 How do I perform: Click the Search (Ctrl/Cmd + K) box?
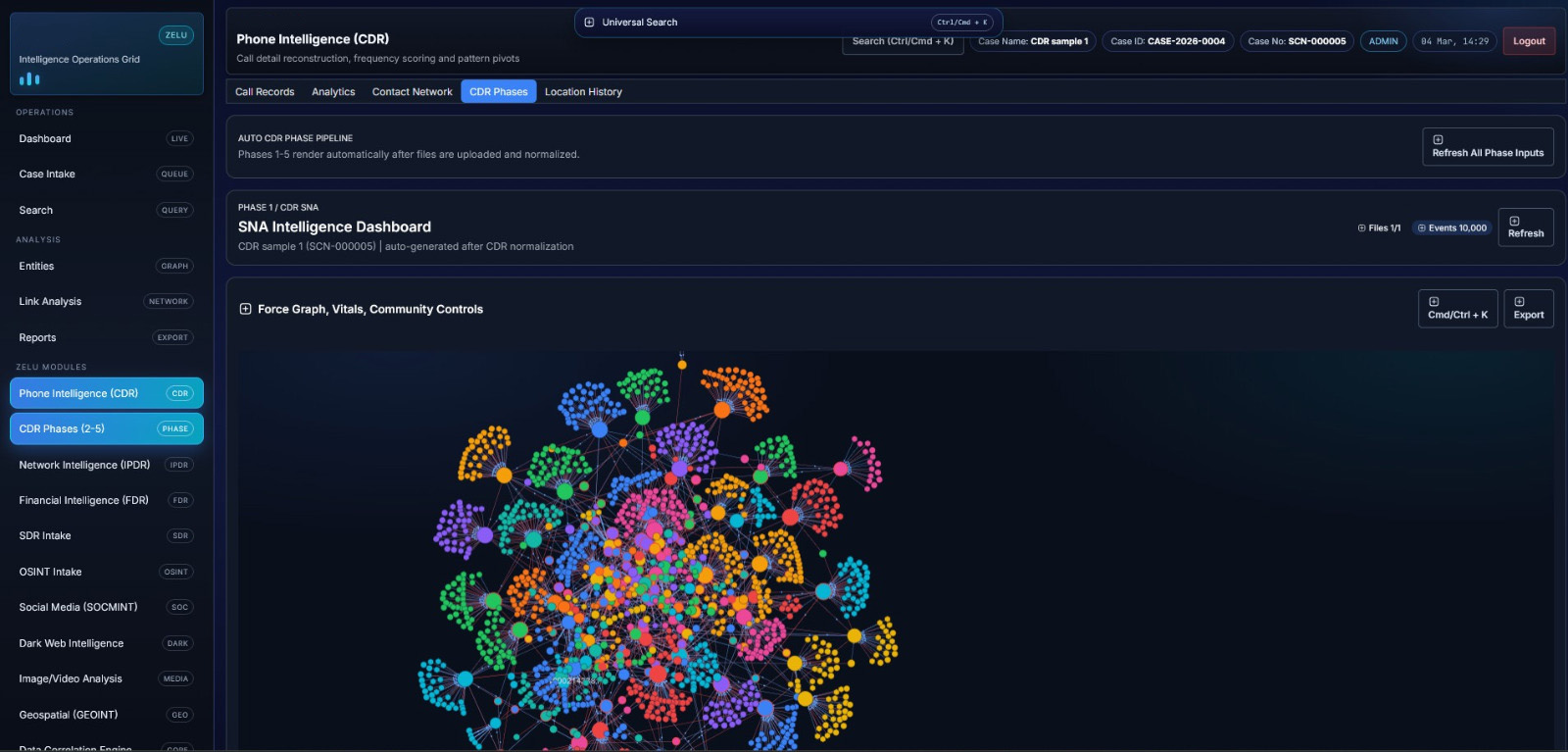903,43
